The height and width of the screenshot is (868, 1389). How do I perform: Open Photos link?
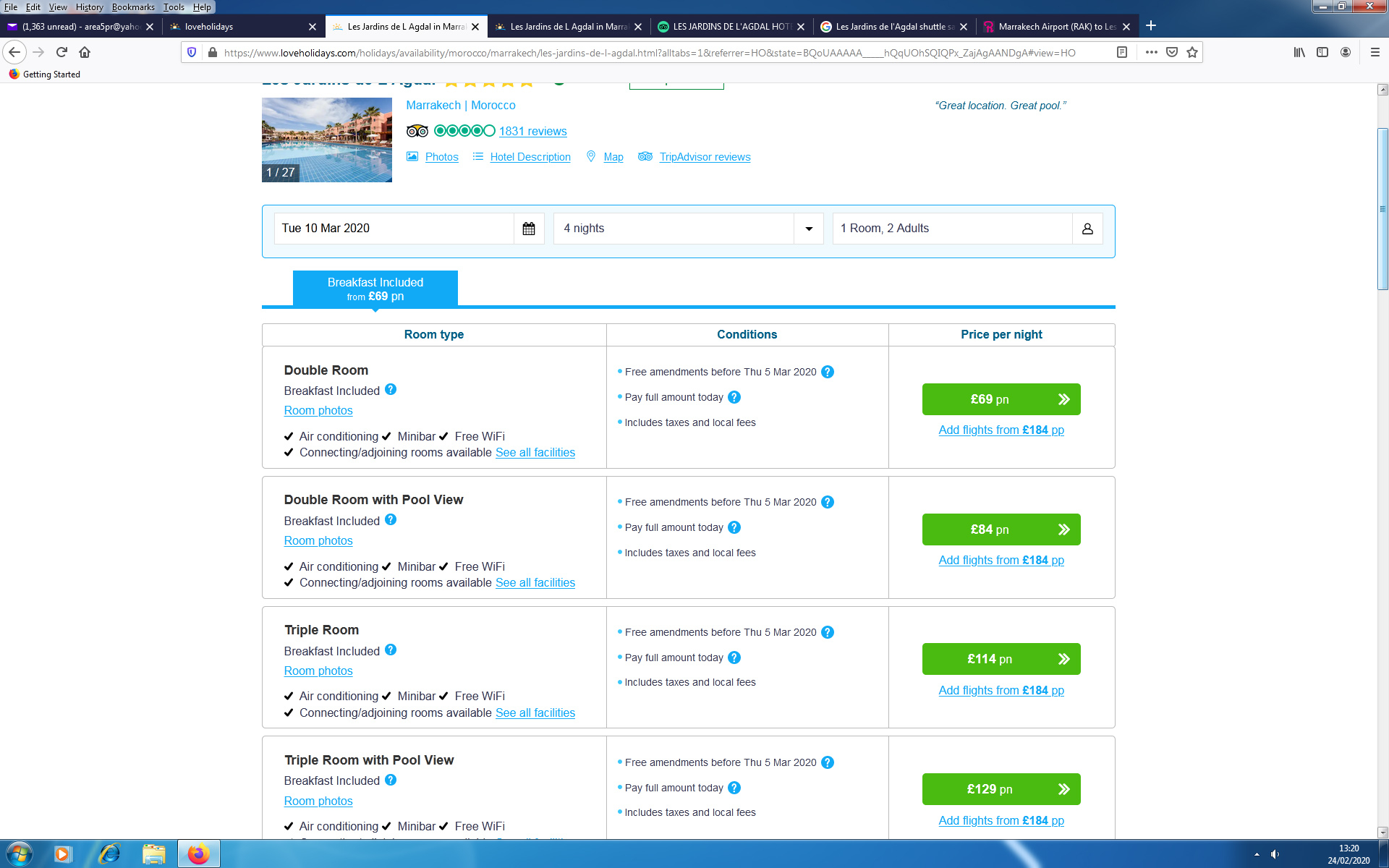(441, 157)
